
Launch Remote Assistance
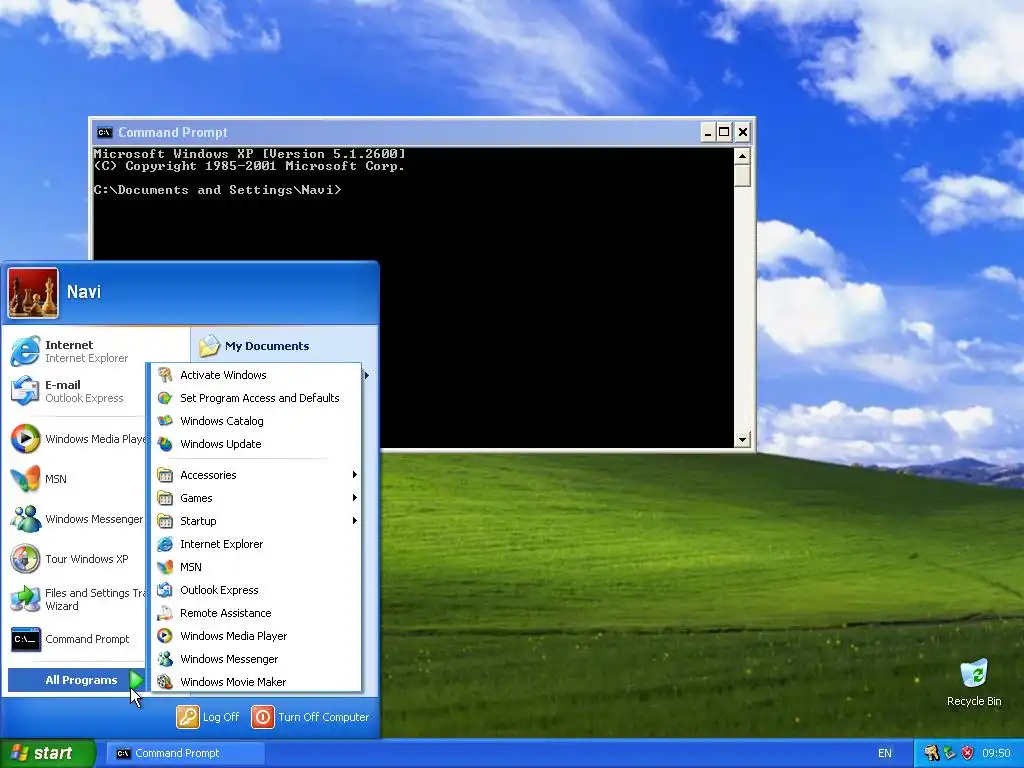coord(256,613)
